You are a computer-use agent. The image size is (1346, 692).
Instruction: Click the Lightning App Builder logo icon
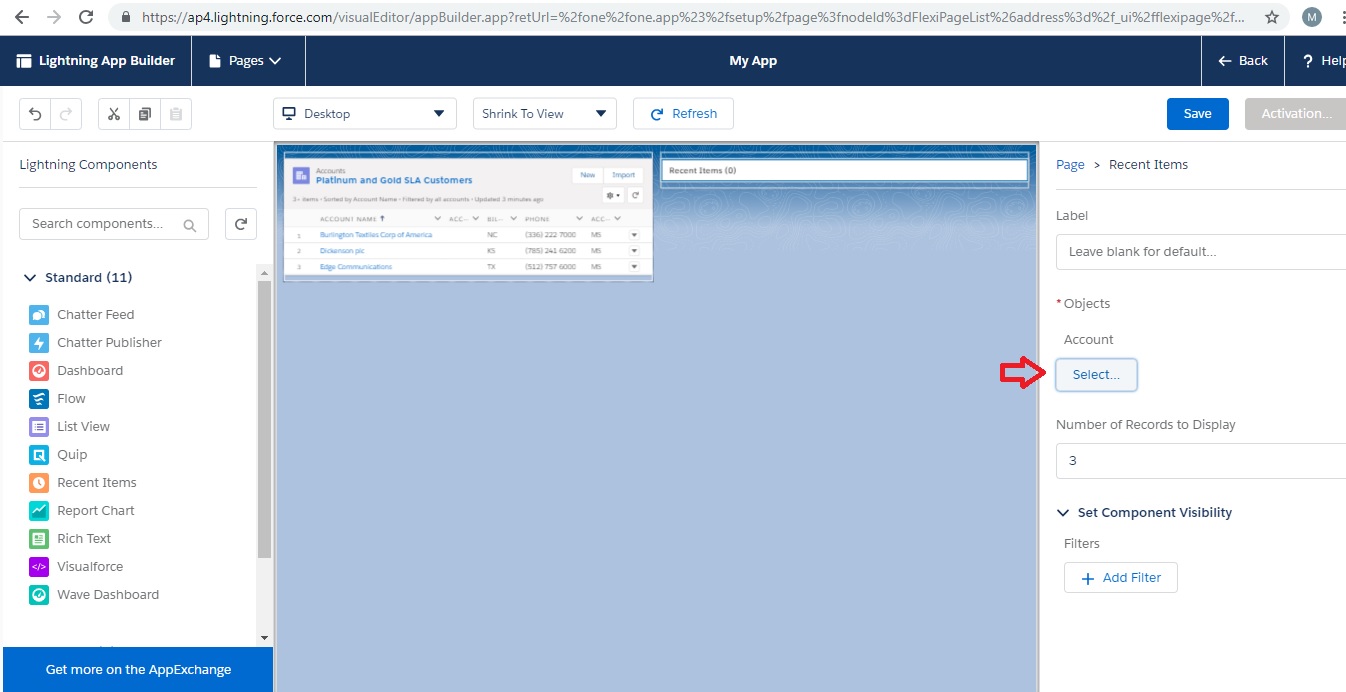tap(24, 61)
